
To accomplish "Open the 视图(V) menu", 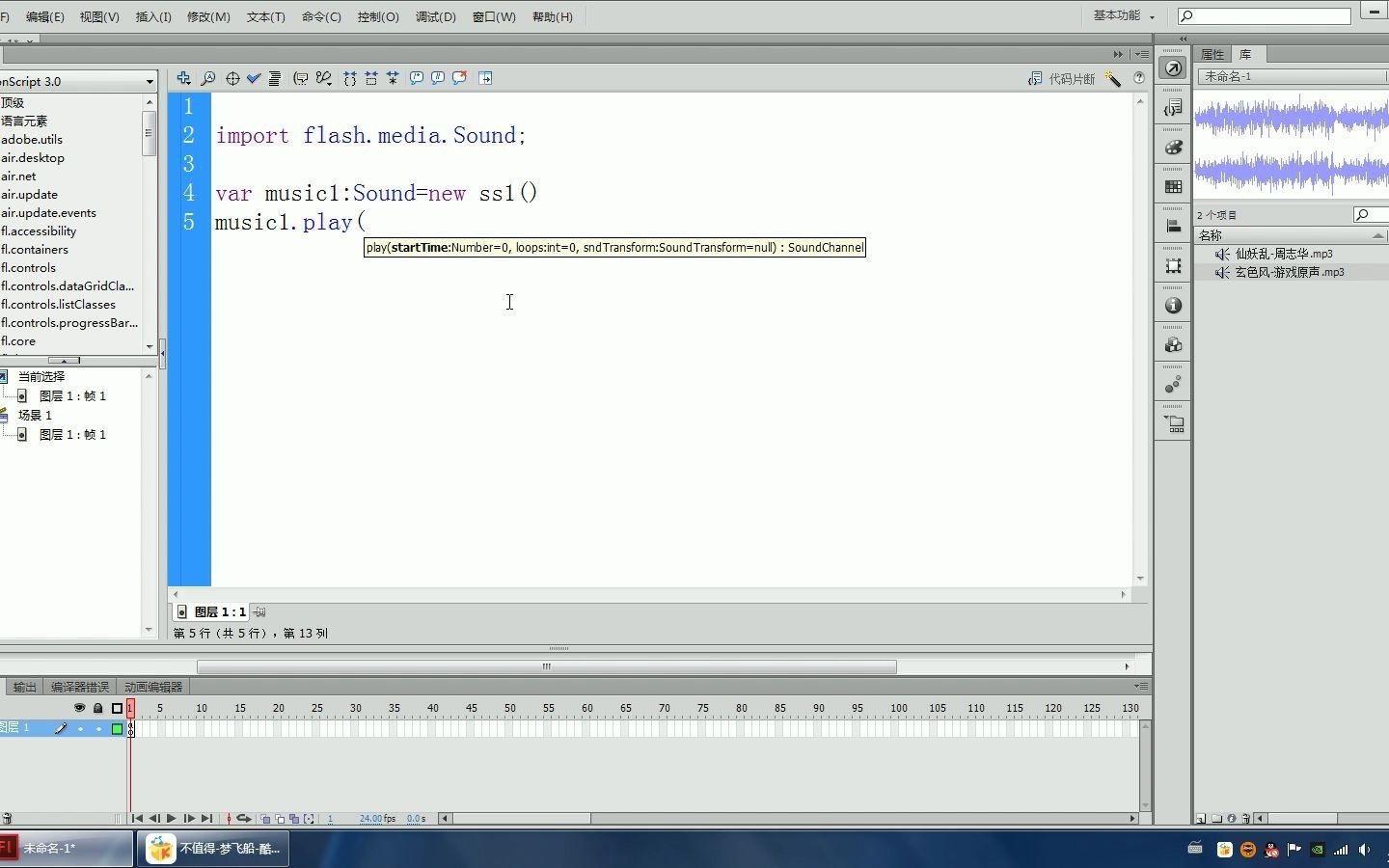I will 99,16.
